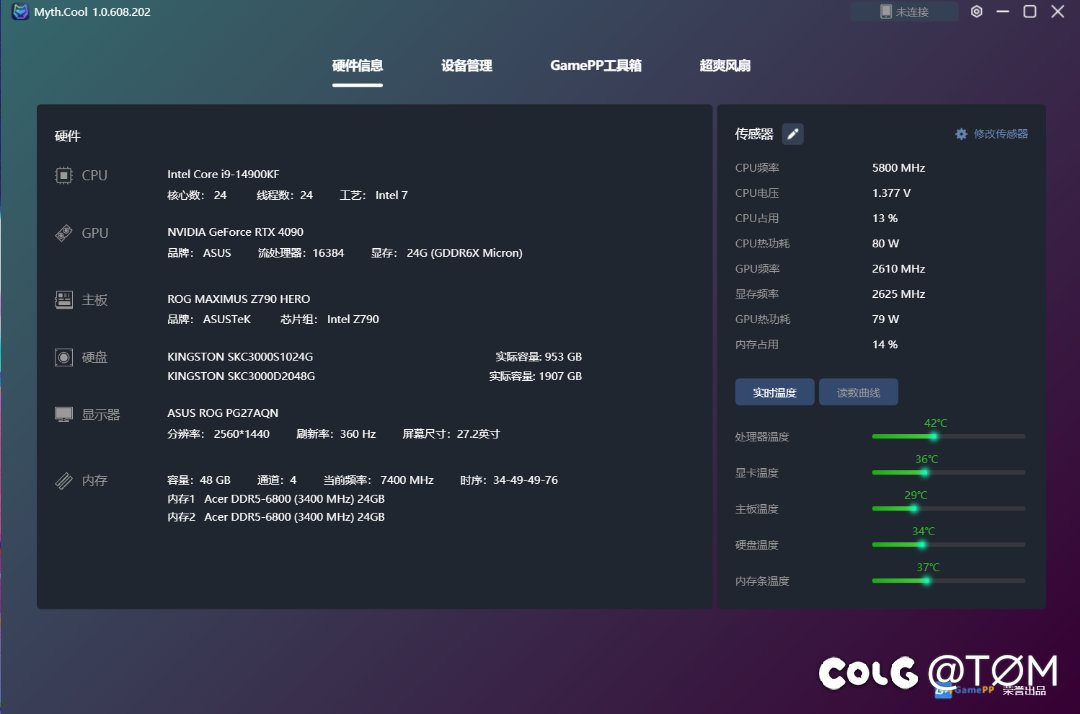Click the 内存1 Acer DDR5-6800 row

(276, 498)
